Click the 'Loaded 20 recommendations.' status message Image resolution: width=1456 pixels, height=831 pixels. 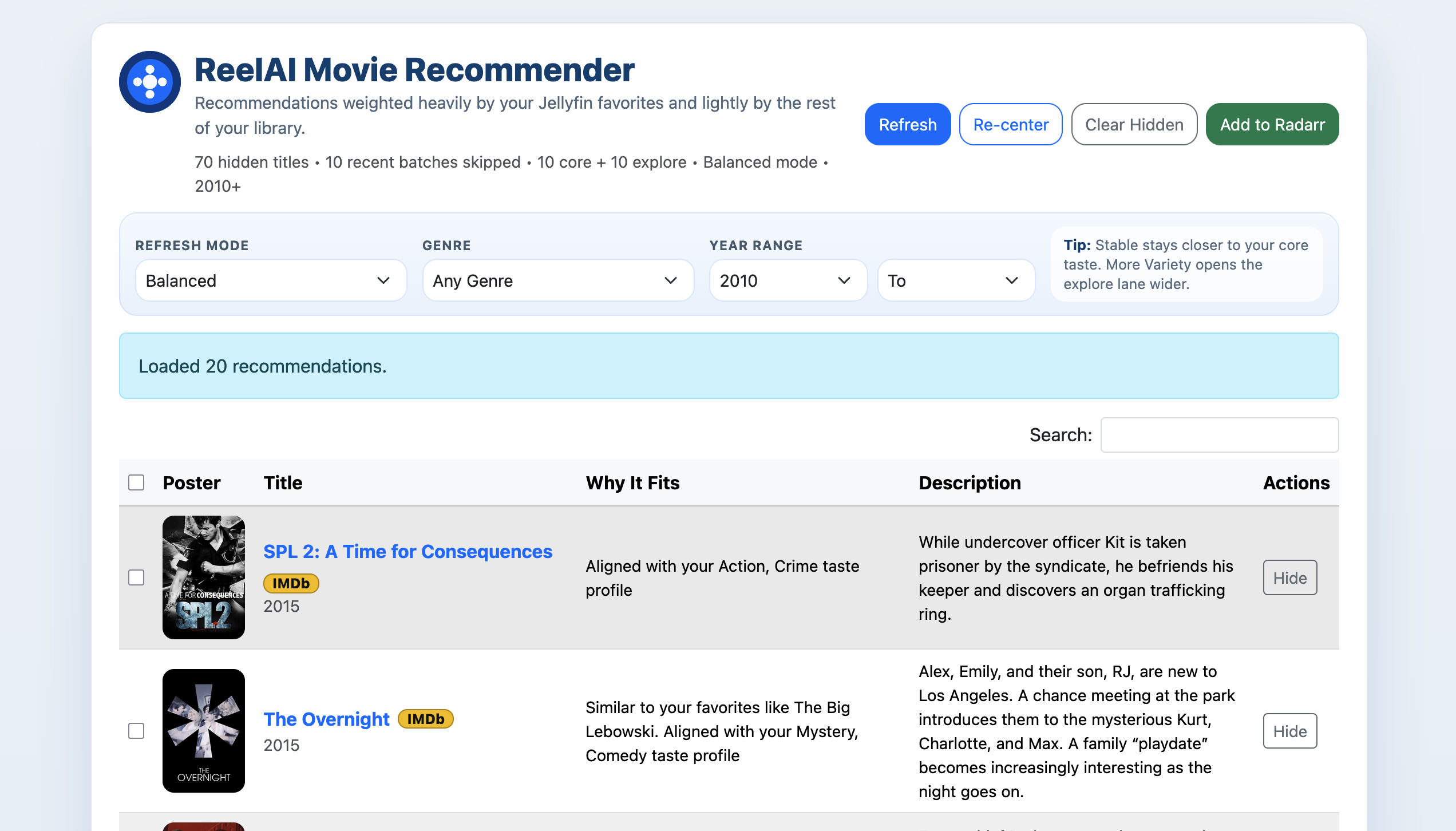[729, 366]
